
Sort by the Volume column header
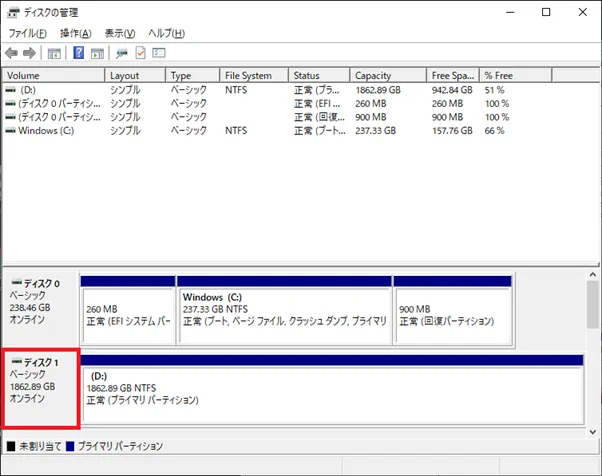pos(53,75)
